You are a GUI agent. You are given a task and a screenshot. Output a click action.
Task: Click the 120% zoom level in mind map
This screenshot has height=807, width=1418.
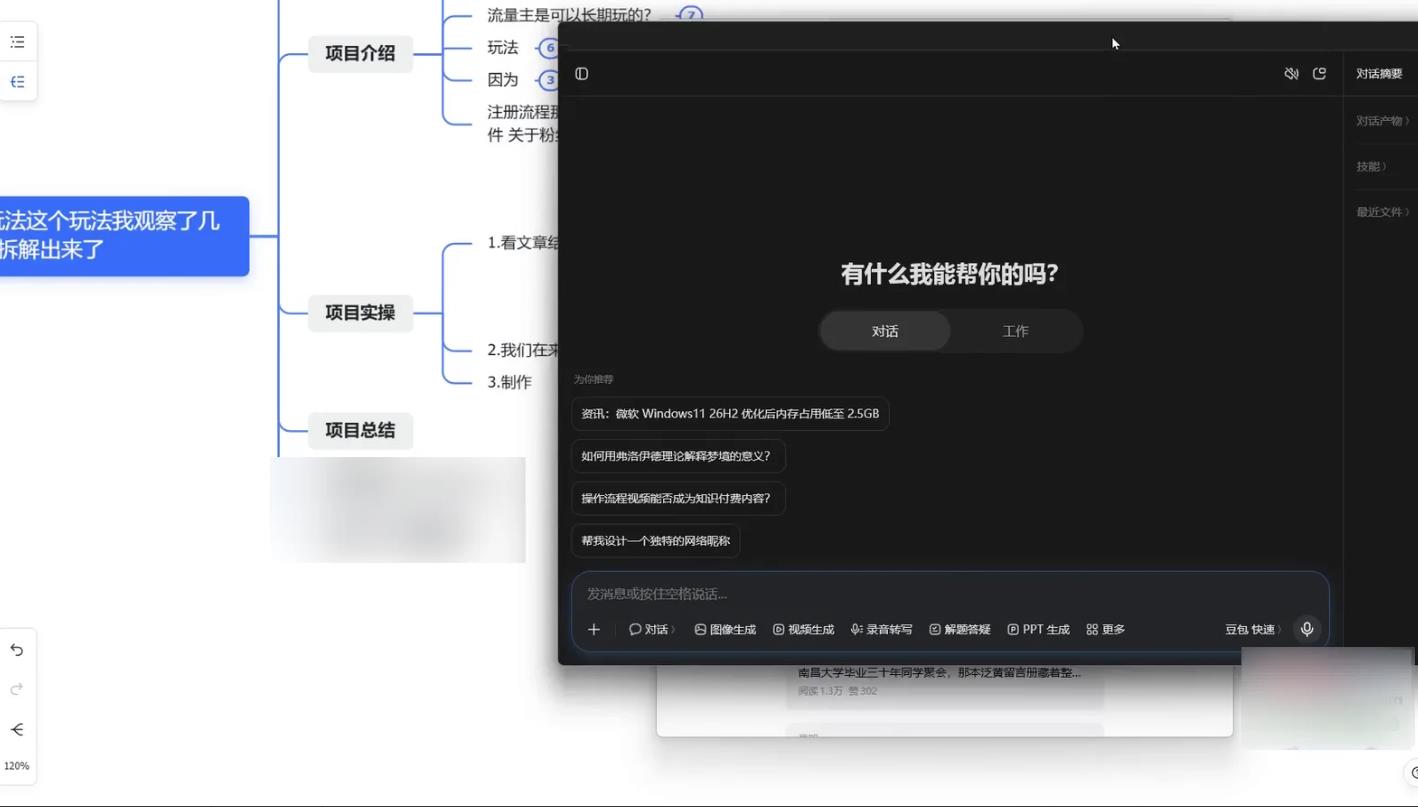[17, 766]
